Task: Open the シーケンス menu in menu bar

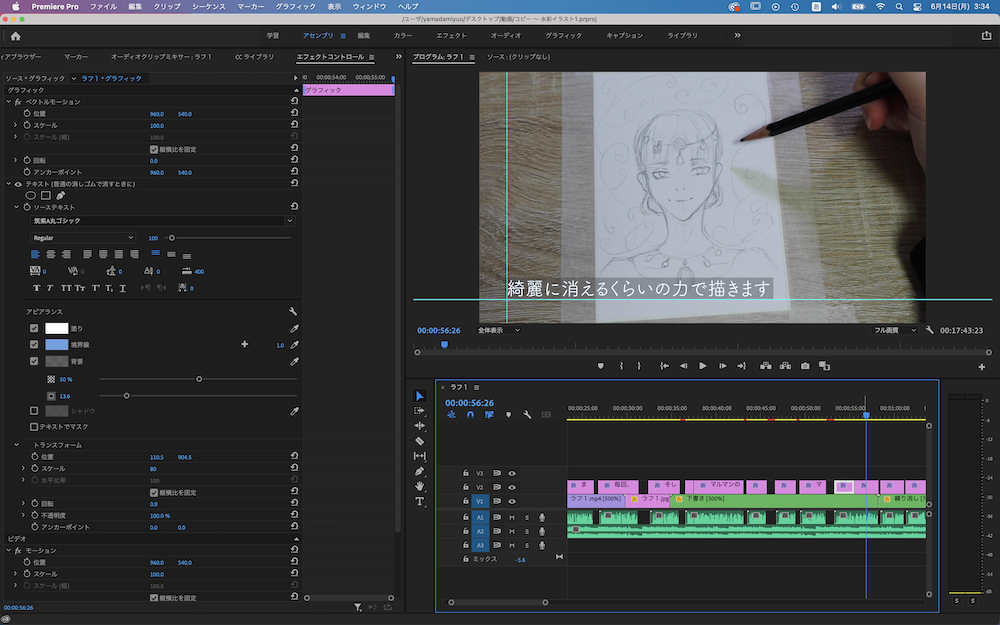Action: [211, 6]
